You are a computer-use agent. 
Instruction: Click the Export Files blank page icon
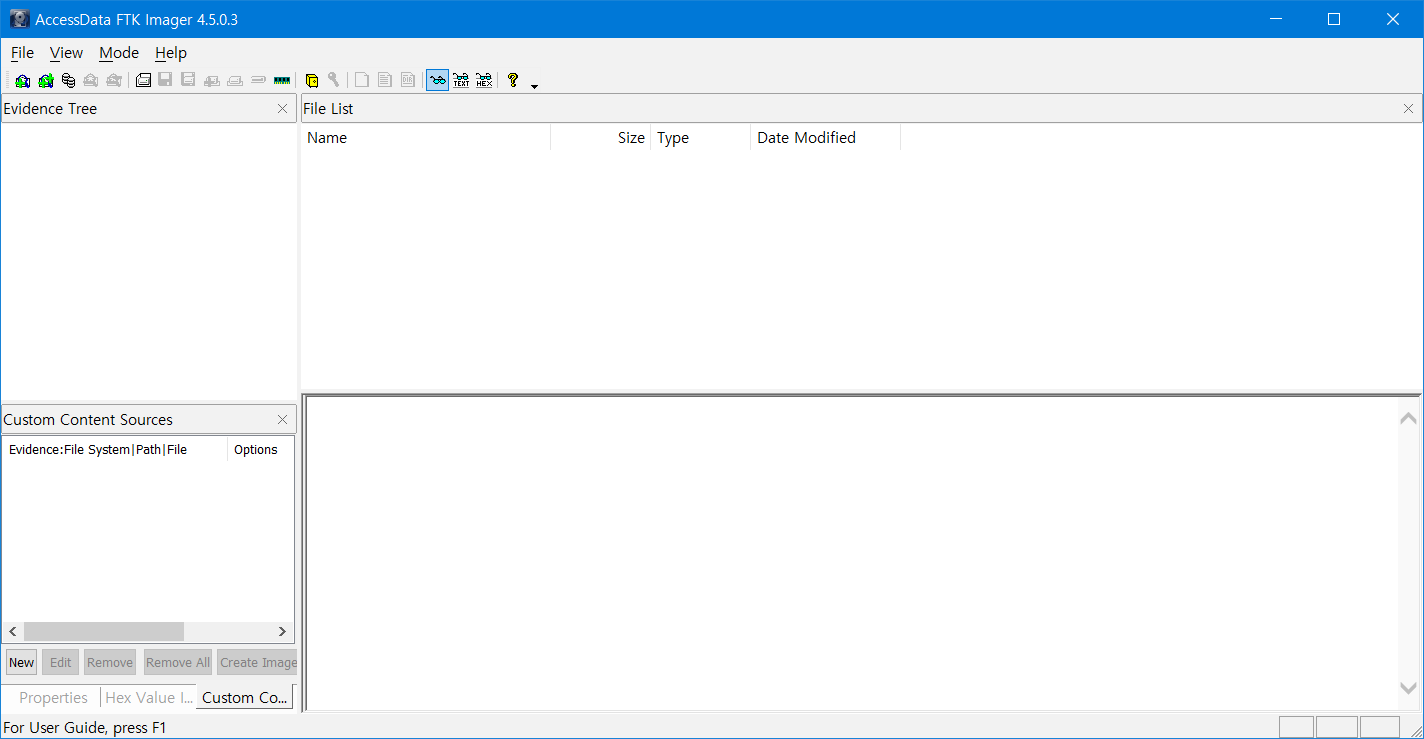tap(362, 81)
